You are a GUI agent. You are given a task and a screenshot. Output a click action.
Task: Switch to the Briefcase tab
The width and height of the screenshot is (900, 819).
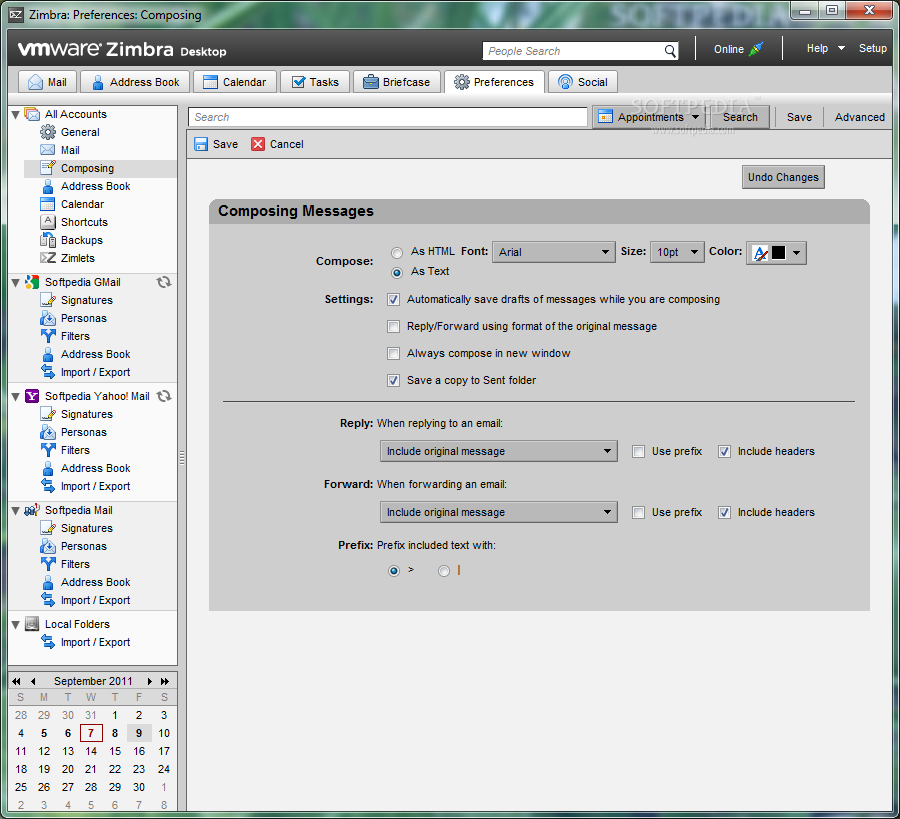click(397, 82)
